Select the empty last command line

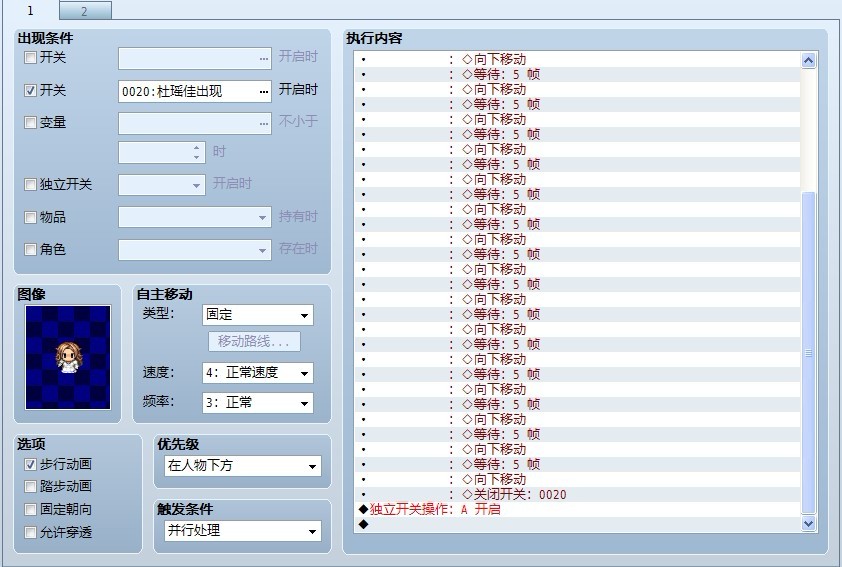(x=577, y=525)
